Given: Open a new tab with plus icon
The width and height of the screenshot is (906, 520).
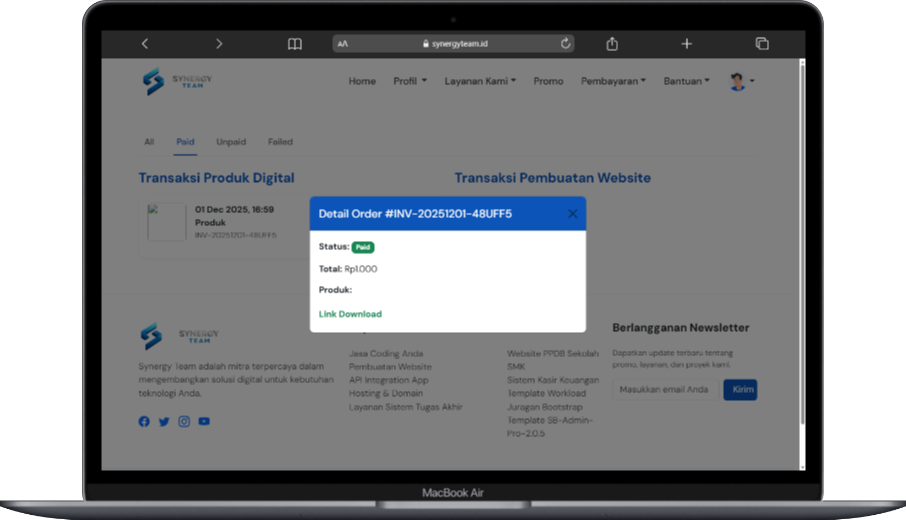Looking at the screenshot, I should tap(687, 44).
